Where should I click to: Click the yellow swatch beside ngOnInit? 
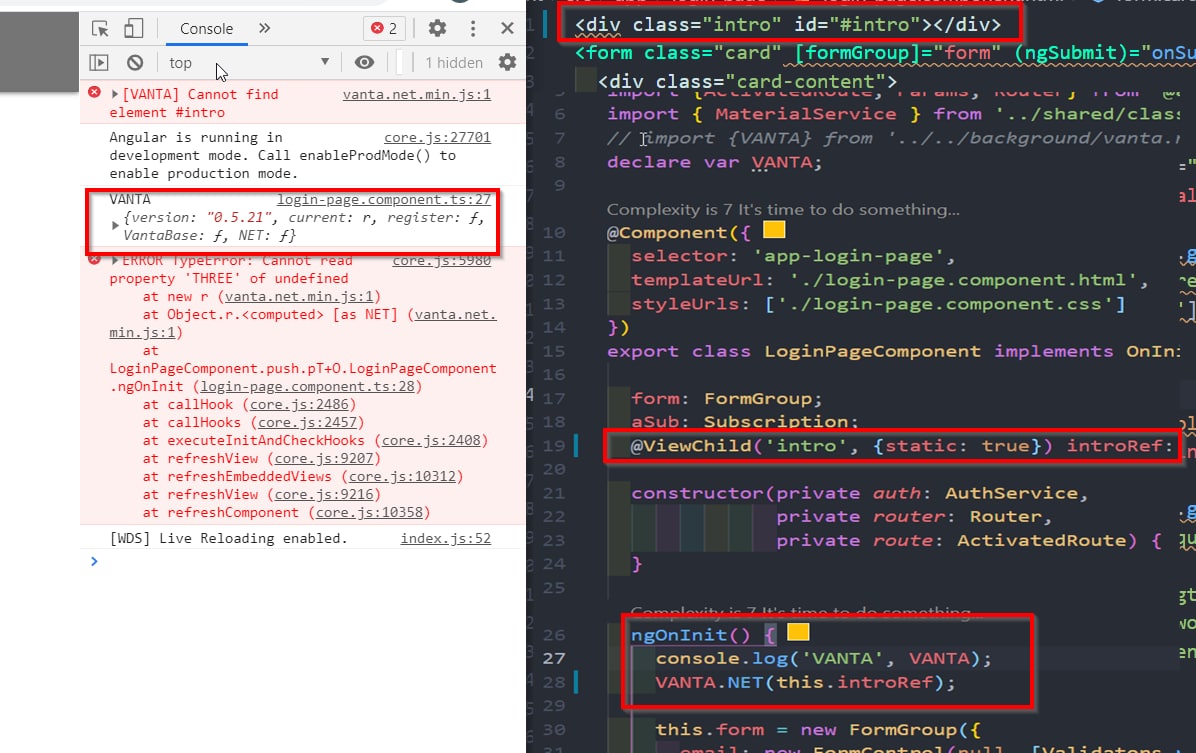click(x=798, y=632)
